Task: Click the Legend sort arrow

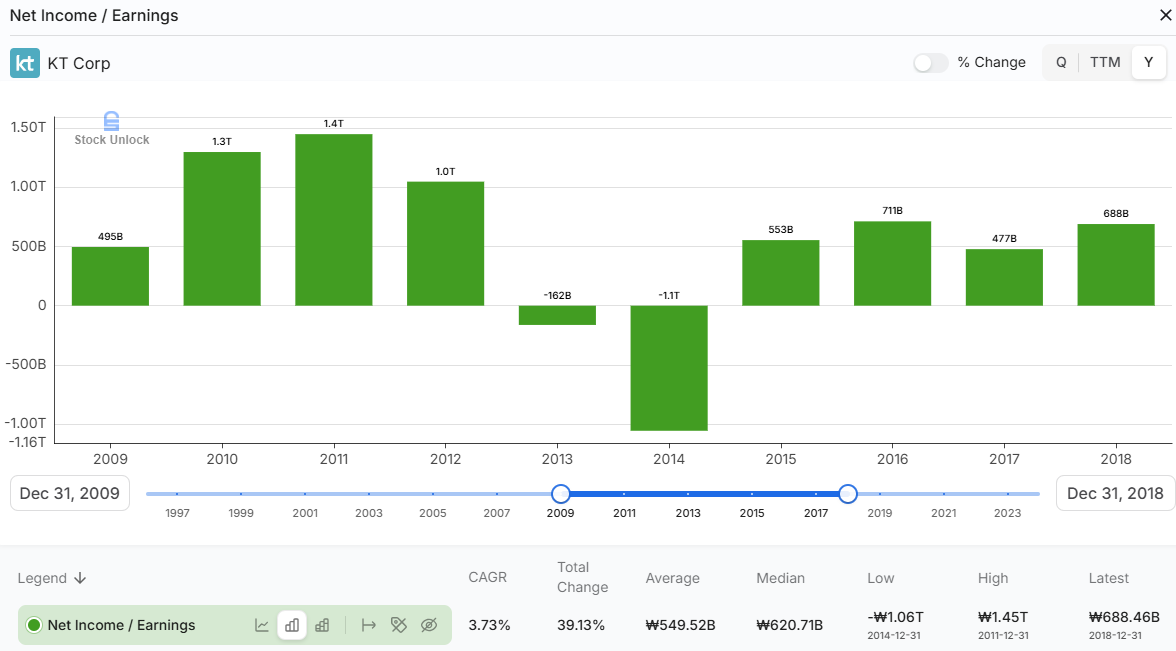Action: coord(82,578)
